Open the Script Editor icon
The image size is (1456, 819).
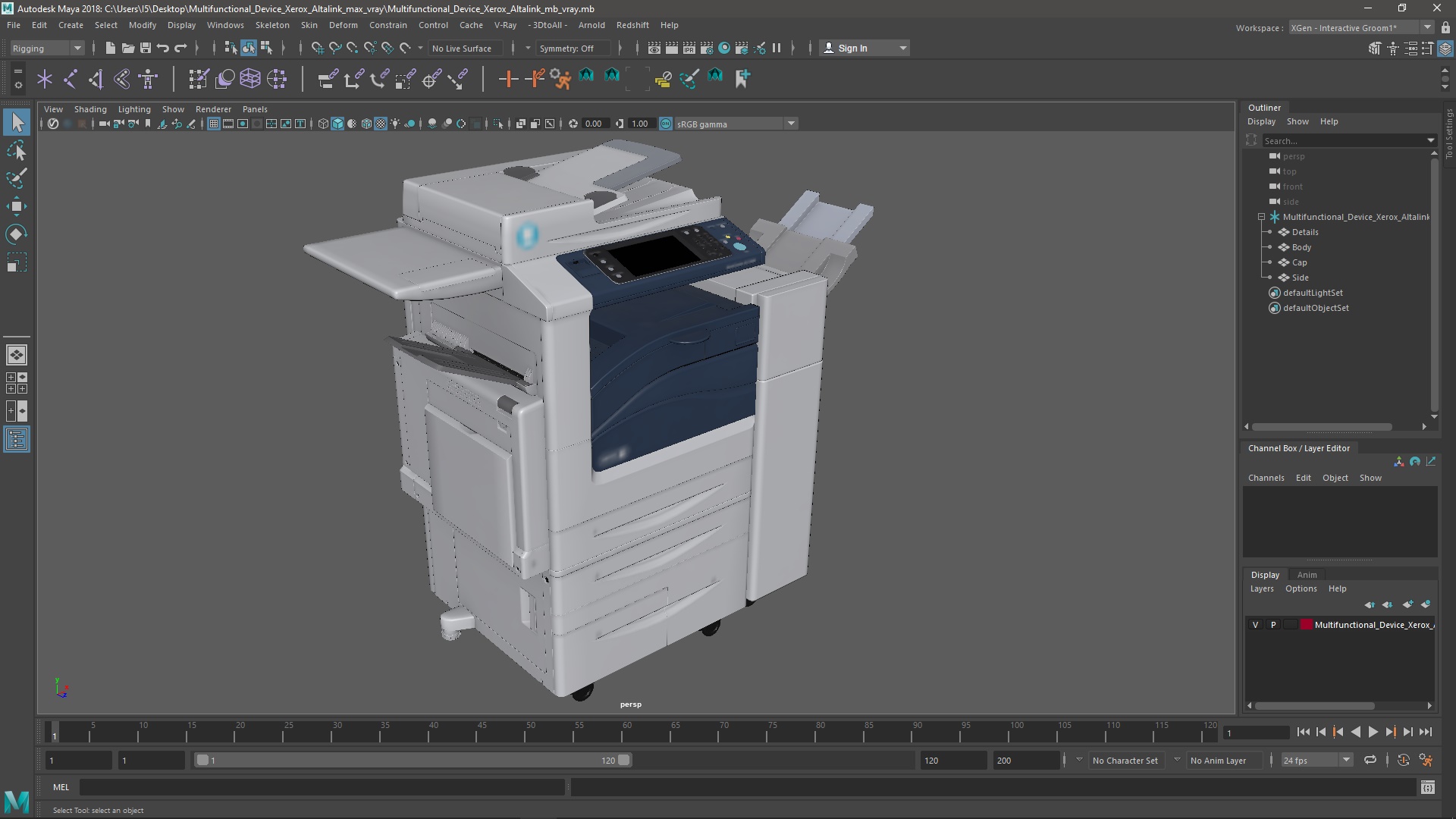point(1427,787)
